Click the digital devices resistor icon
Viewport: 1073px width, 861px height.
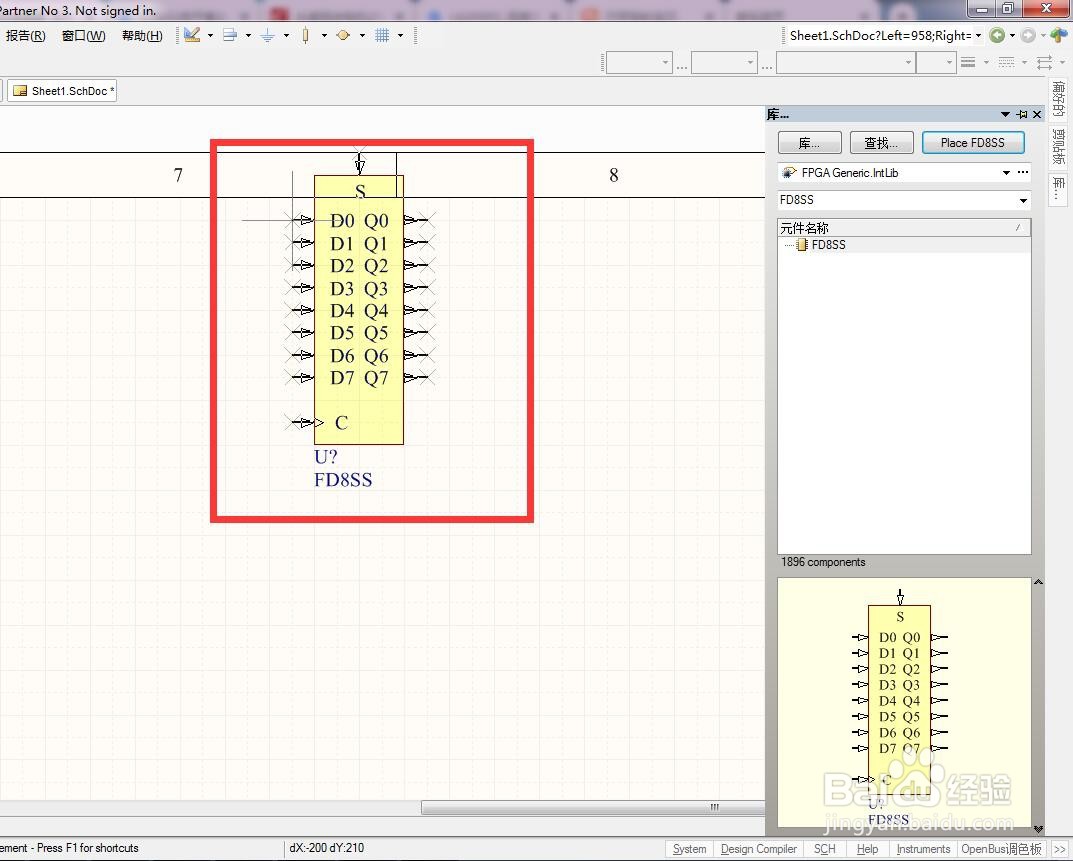click(x=305, y=35)
